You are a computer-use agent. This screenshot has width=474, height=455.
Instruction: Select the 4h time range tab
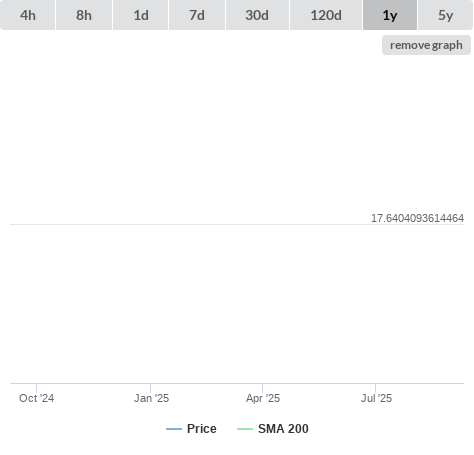(27, 15)
